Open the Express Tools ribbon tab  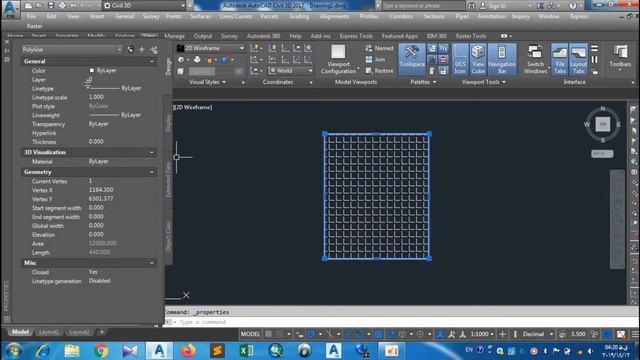(x=356, y=36)
